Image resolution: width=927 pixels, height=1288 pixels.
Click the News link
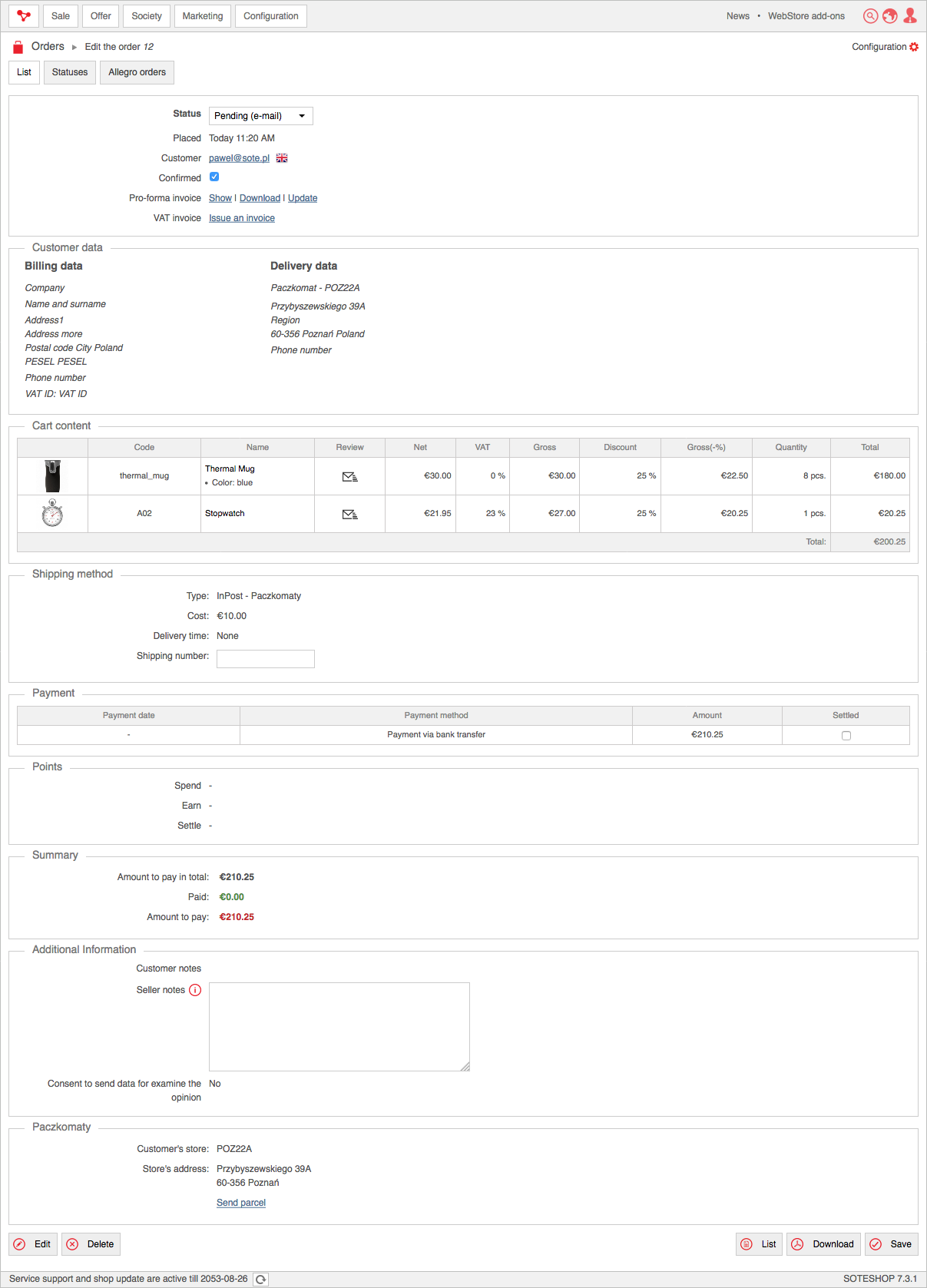pyautogui.click(x=738, y=16)
